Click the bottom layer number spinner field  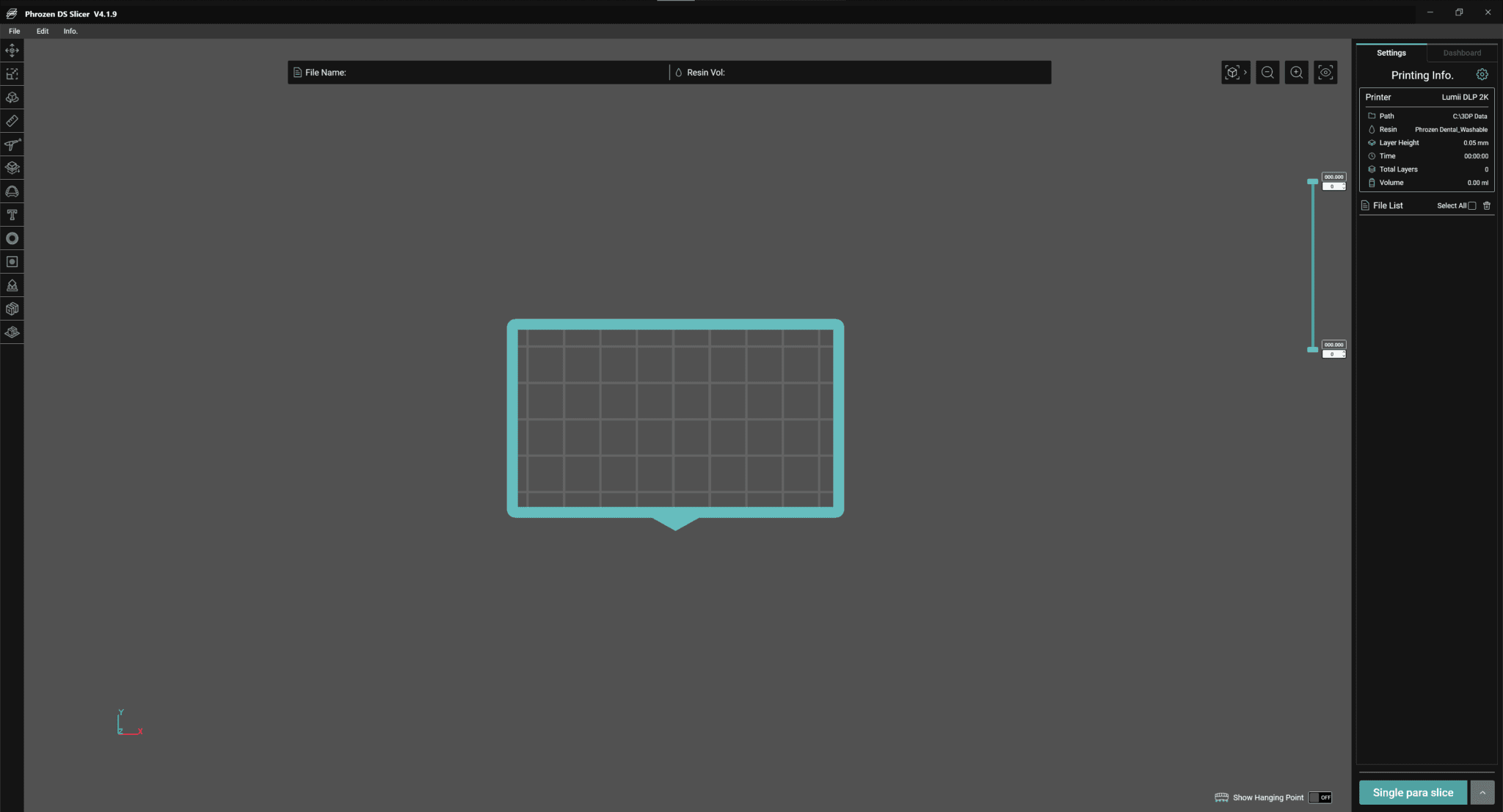tap(1333, 354)
